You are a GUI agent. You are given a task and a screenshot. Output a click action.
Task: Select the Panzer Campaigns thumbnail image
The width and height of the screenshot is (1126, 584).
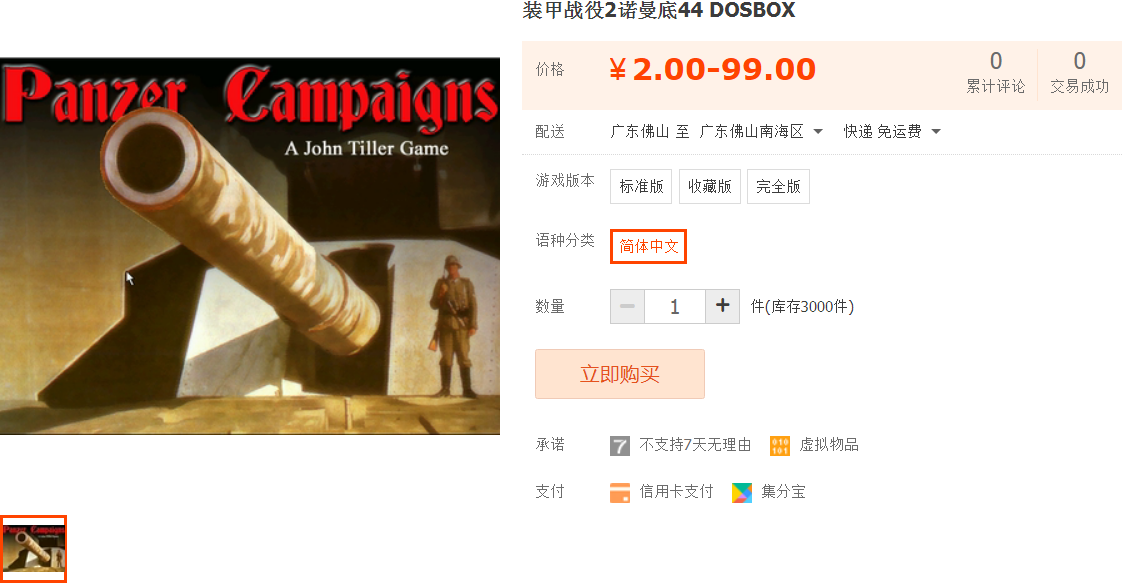pyautogui.click(x=34, y=549)
